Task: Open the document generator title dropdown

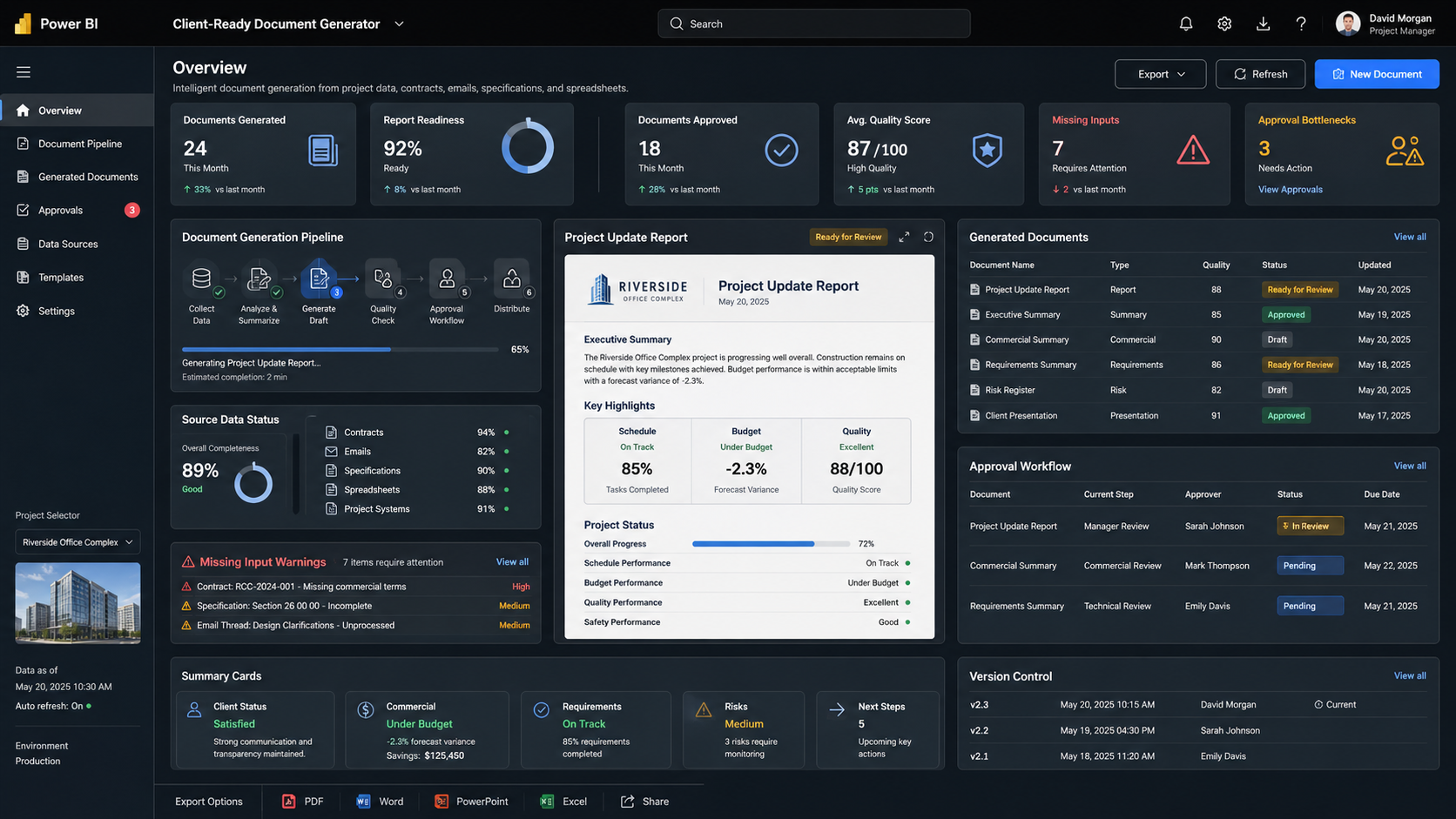Action: pos(400,23)
